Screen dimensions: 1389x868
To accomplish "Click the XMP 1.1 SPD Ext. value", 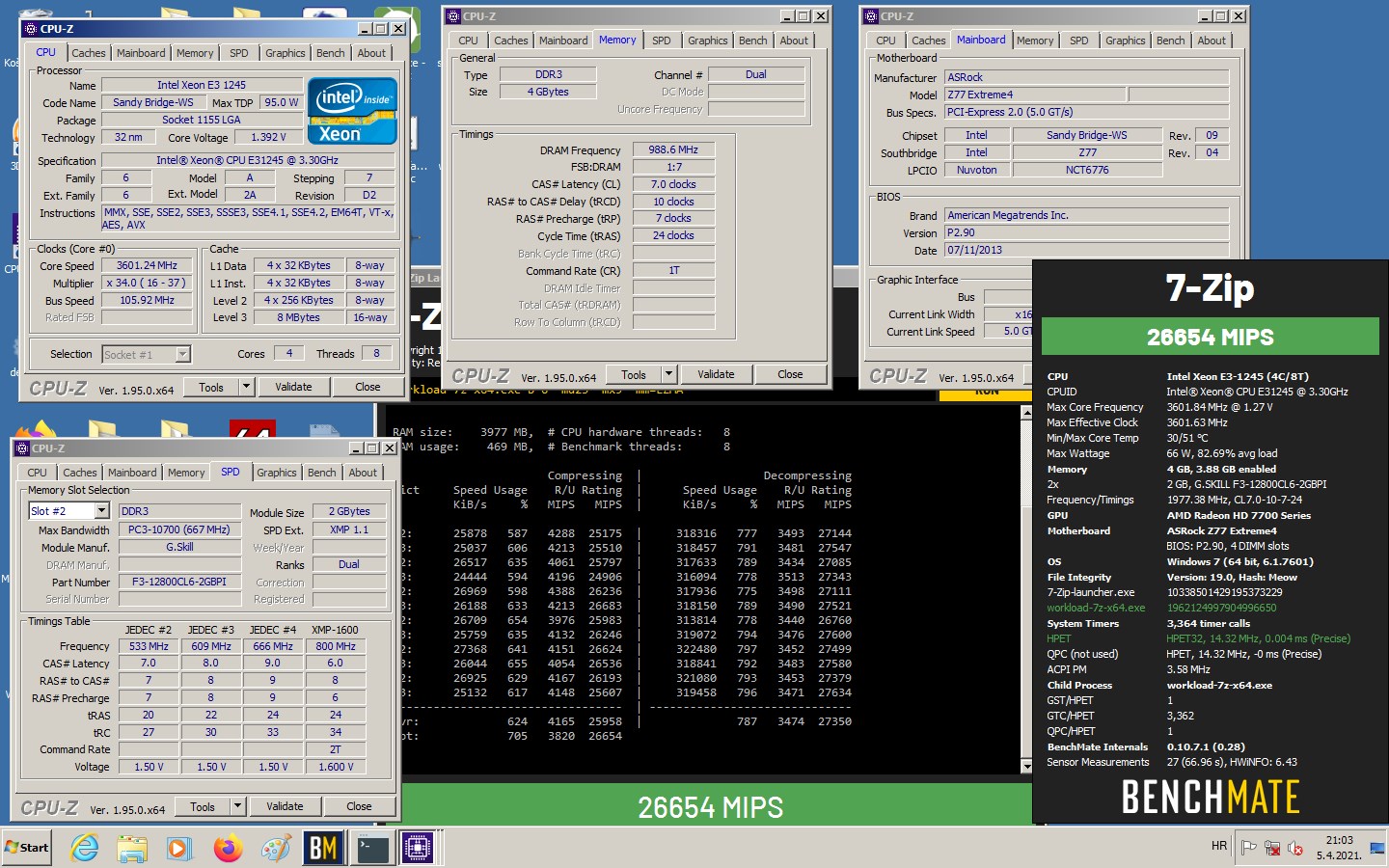I will (349, 529).
